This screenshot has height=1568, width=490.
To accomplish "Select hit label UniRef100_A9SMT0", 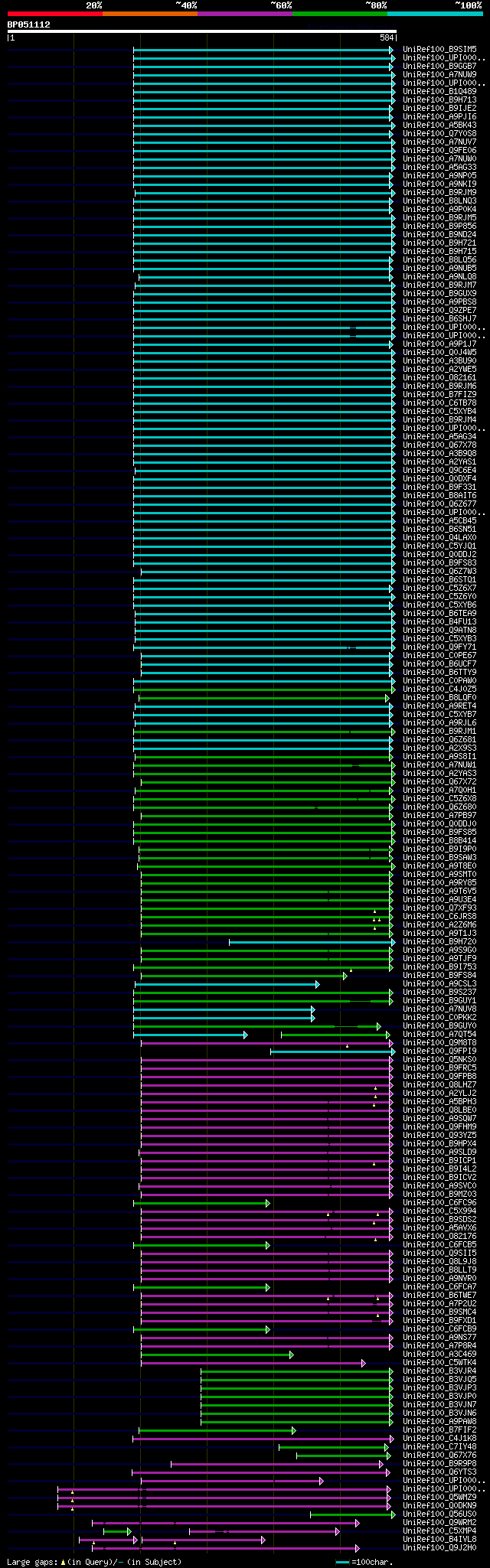I will (439, 875).
